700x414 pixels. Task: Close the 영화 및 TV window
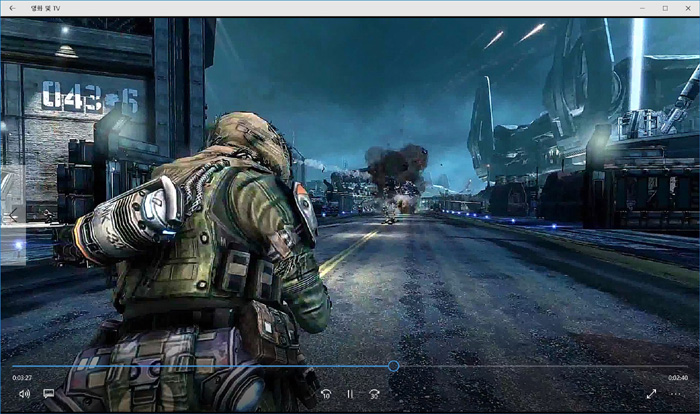point(688,8)
